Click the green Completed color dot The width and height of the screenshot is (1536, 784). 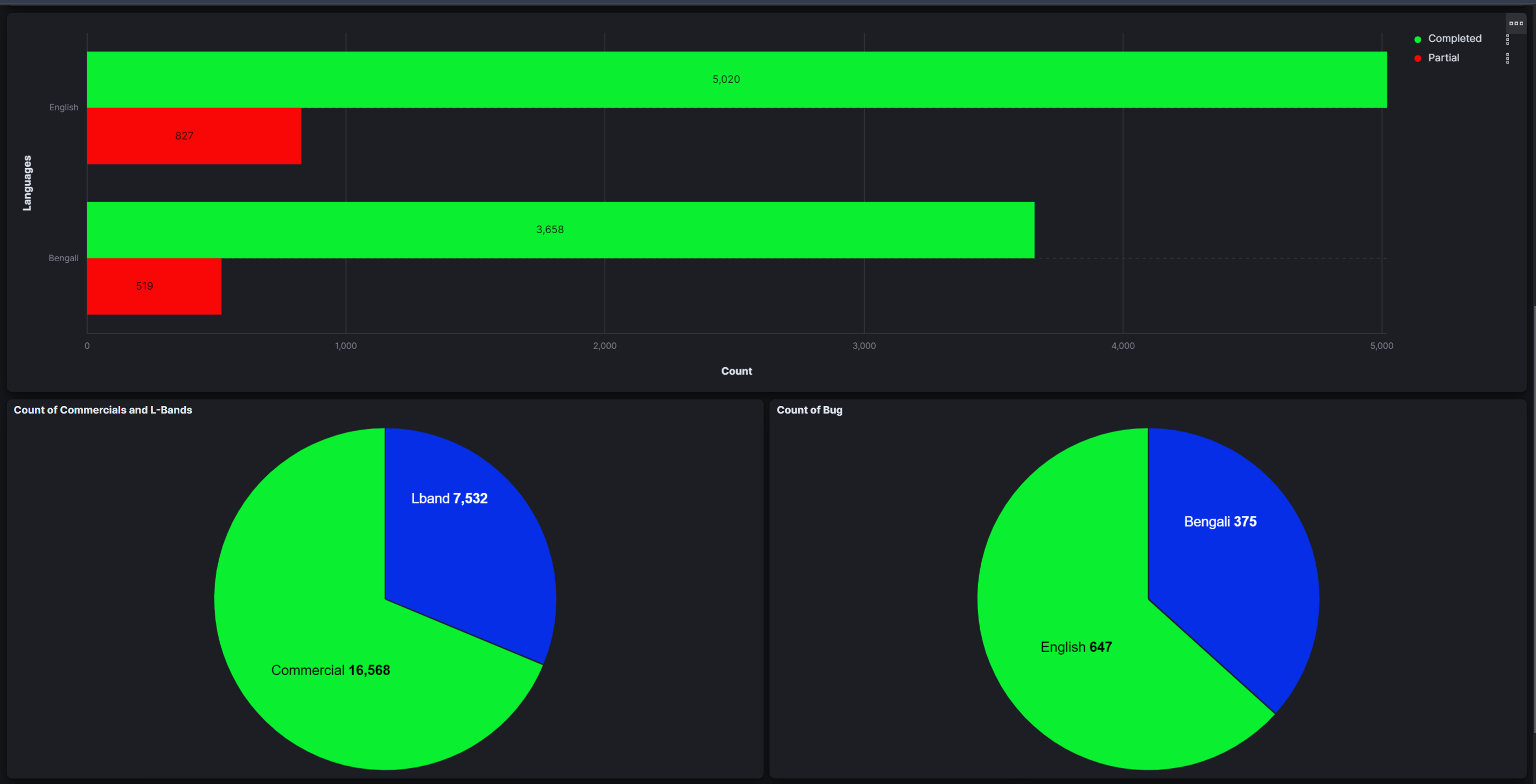click(x=1418, y=39)
